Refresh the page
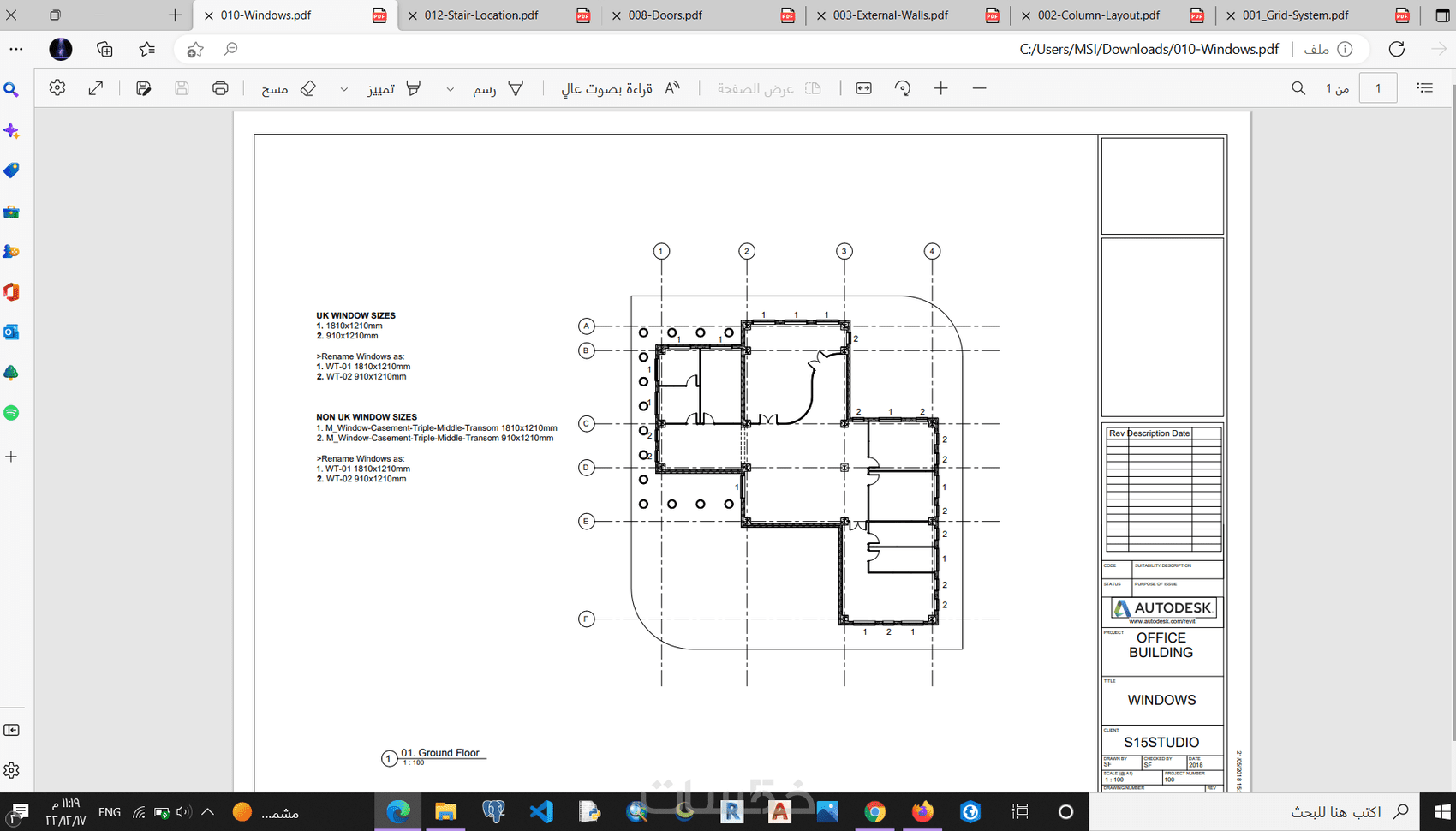 [1397, 49]
